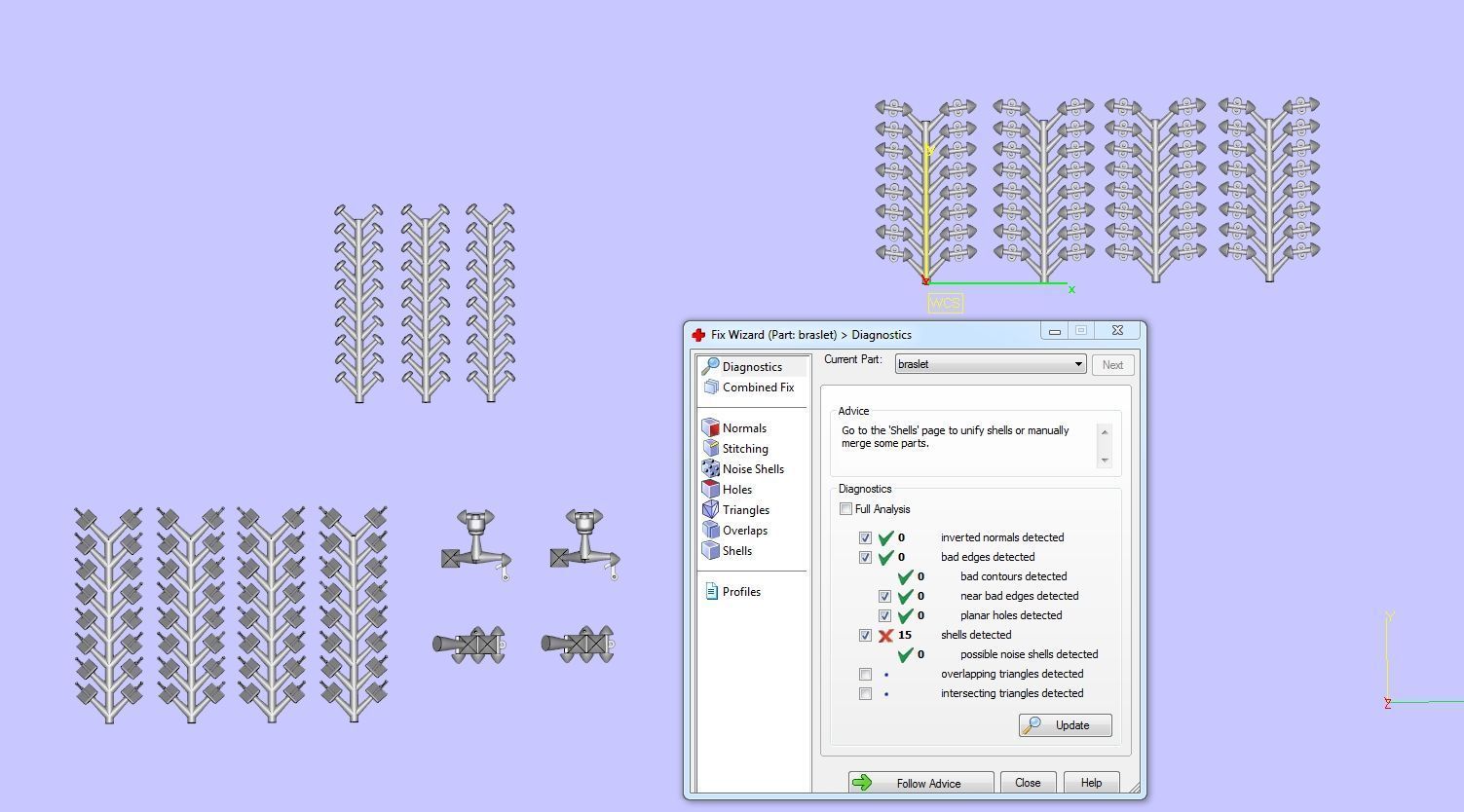Go to Stitching page label

(745, 449)
